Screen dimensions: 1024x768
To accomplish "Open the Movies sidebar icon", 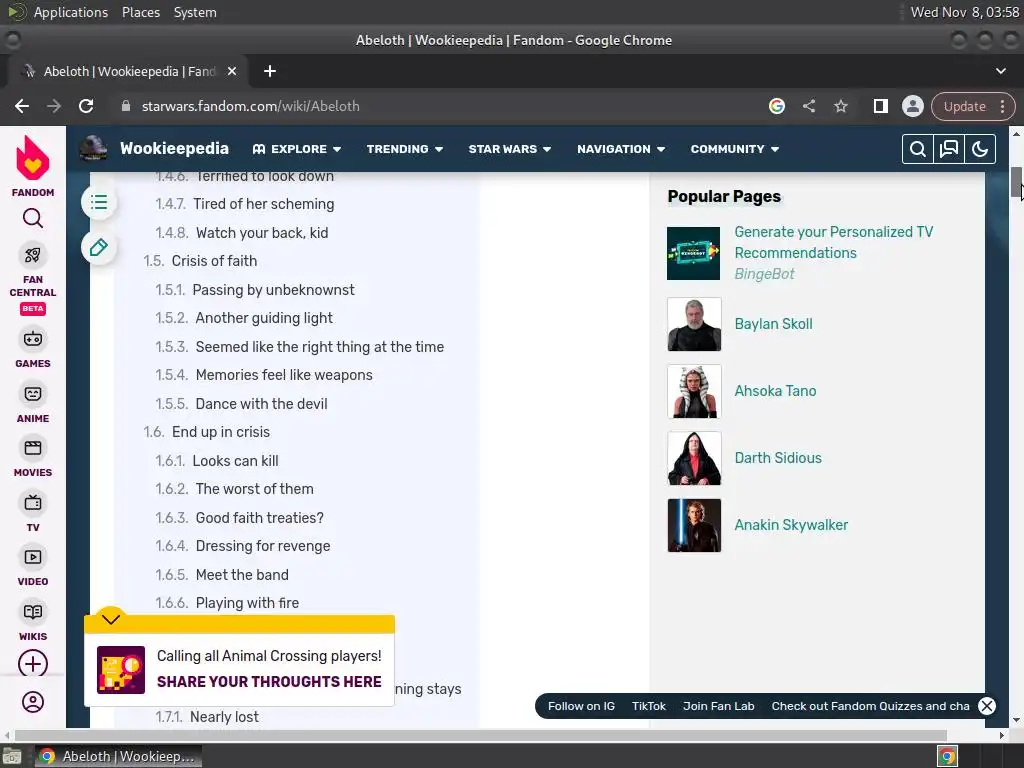I will [33, 448].
